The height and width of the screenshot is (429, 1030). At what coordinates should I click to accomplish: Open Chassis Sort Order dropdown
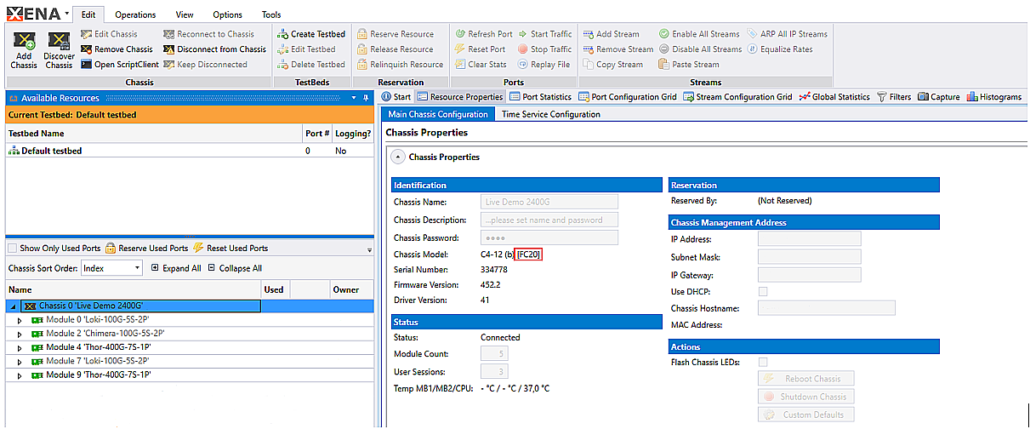[110, 269]
